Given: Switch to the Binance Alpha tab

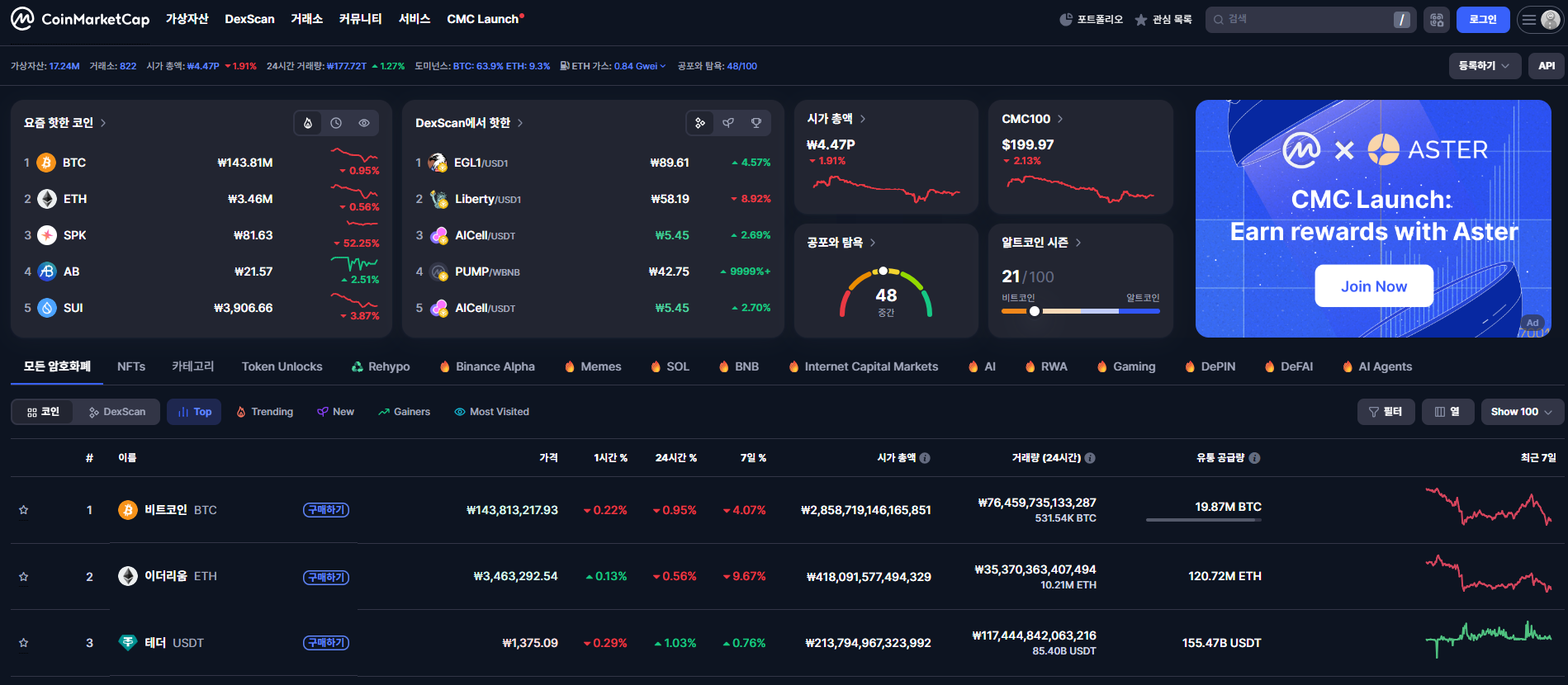Looking at the screenshot, I should [x=487, y=366].
